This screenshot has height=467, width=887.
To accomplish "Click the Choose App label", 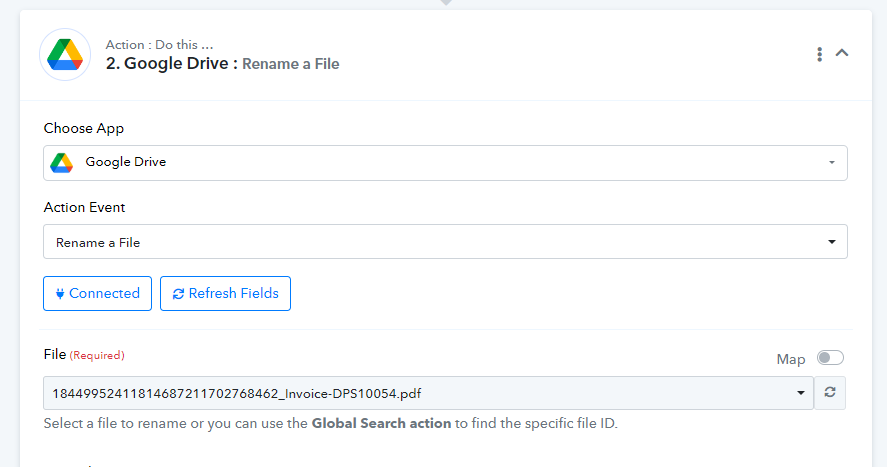I will click(84, 128).
